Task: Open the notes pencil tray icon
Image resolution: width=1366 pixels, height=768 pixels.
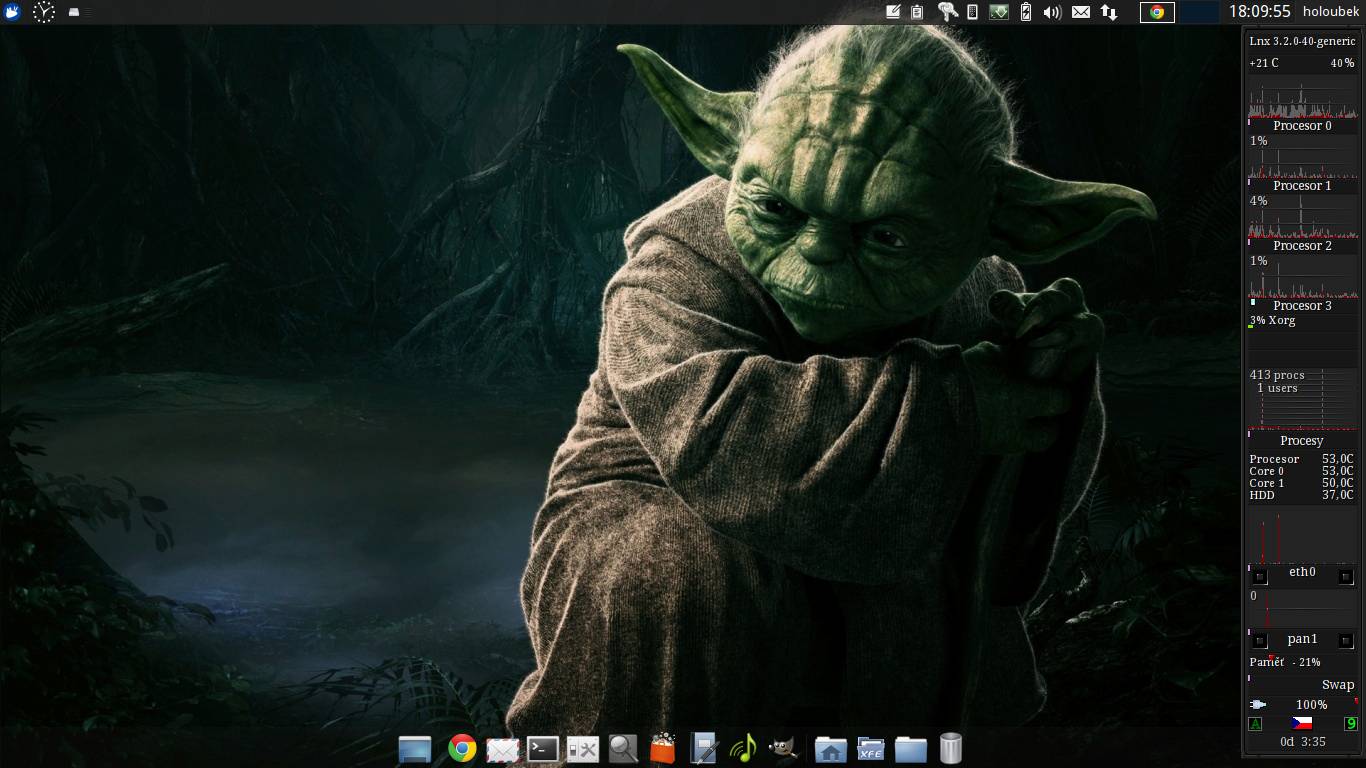Action: pos(893,12)
